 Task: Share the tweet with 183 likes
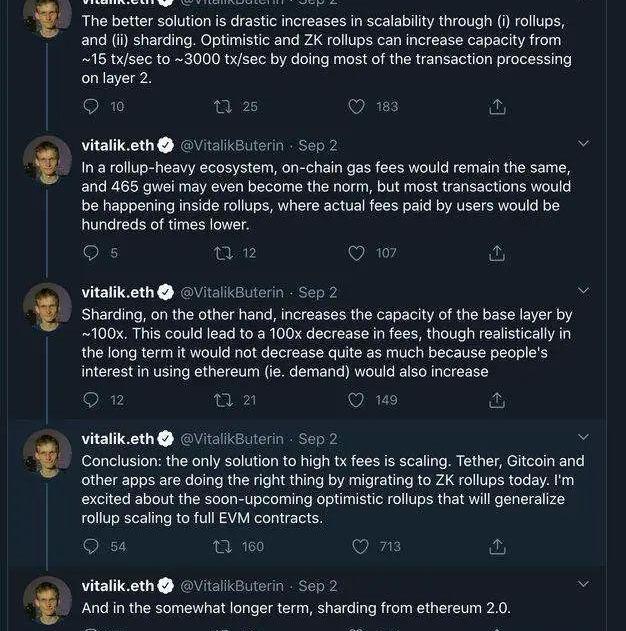click(496, 107)
